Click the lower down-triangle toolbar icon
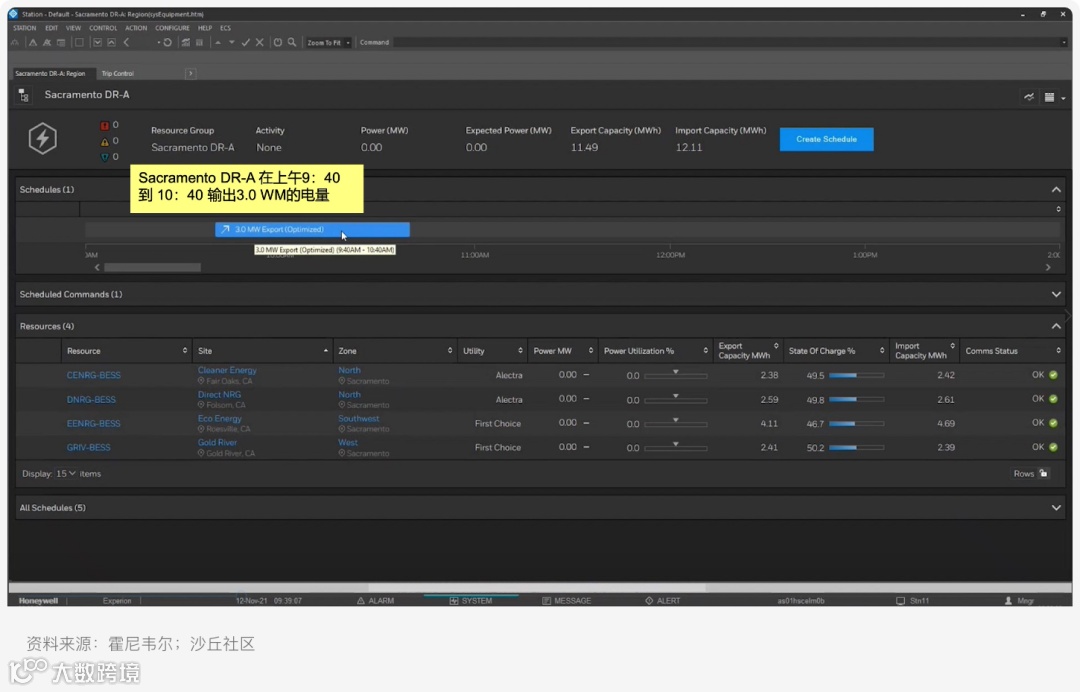Screen dimensions: 1080x692 click(231, 43)
